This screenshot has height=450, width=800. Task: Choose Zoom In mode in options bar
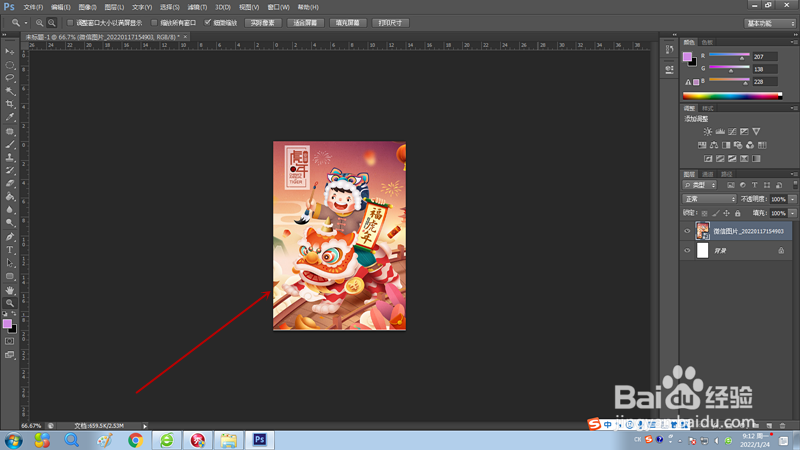point(39,23)
